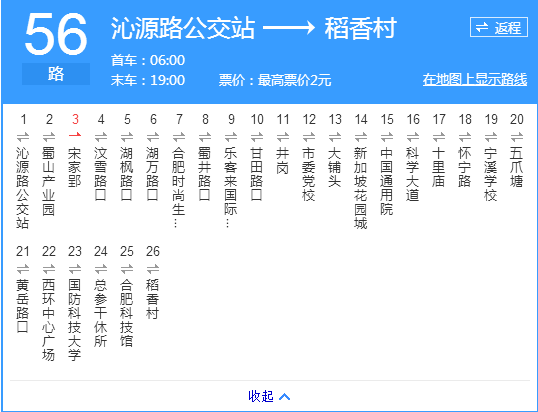Select truncated stop 合肥时尚生…
The height and width of the screenshot is (412, 538).
coord(179,188)
